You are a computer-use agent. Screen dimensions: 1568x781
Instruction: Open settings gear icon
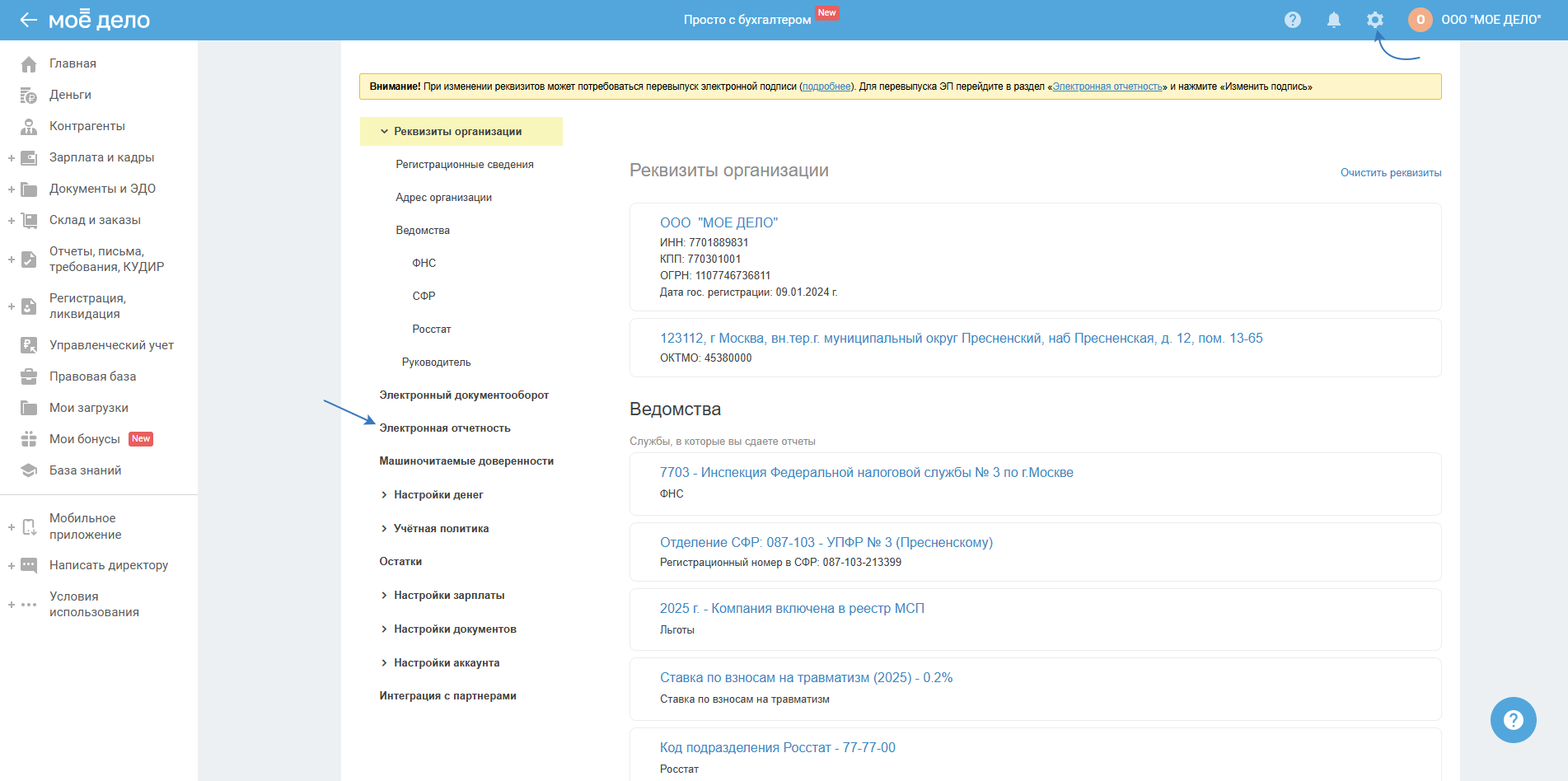pos(1374,20)
